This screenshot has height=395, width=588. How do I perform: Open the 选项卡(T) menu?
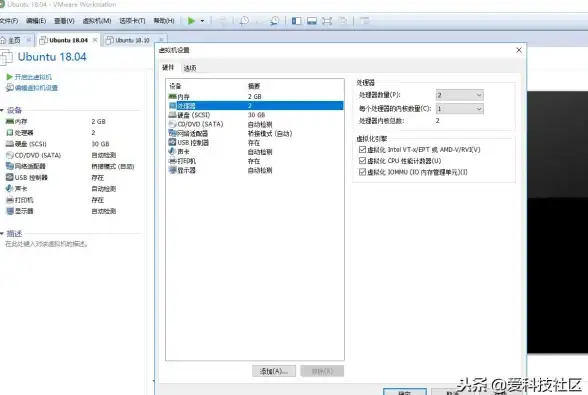pos(132,21)
